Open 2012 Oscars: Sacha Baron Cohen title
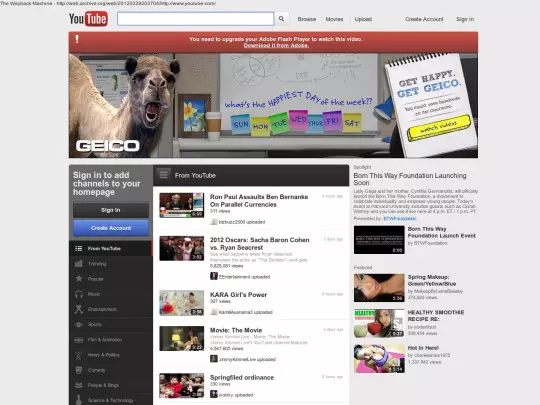Screen dimensions: 540x405 (x=260, y=243)
